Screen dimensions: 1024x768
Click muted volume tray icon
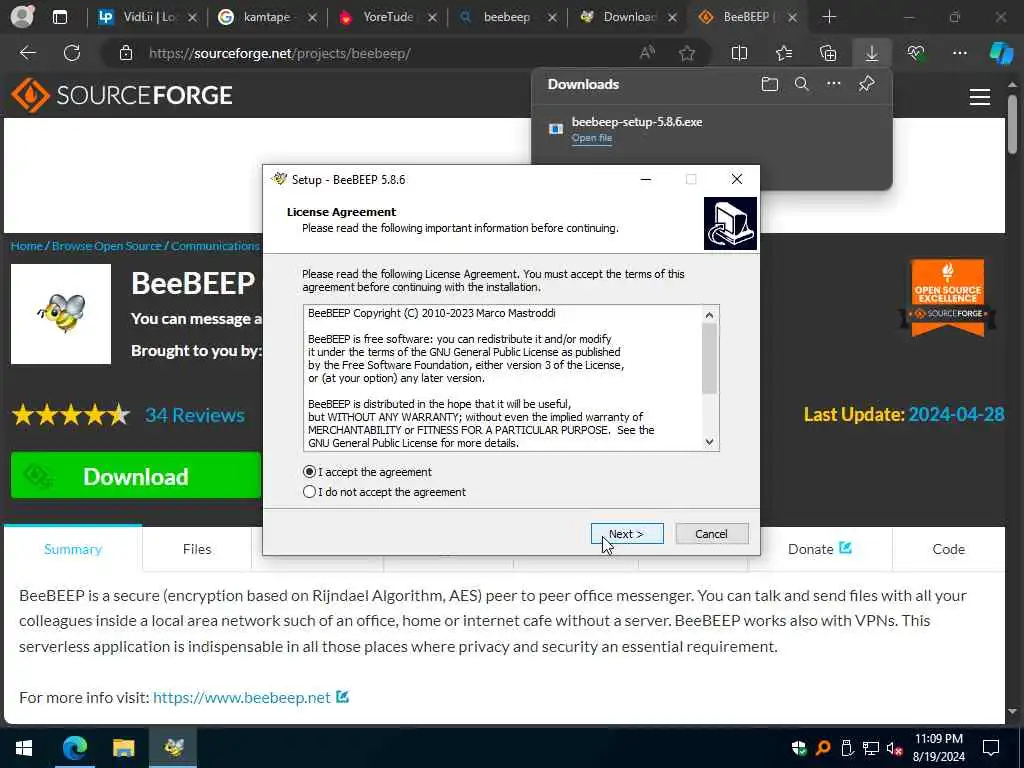point(894,748)
